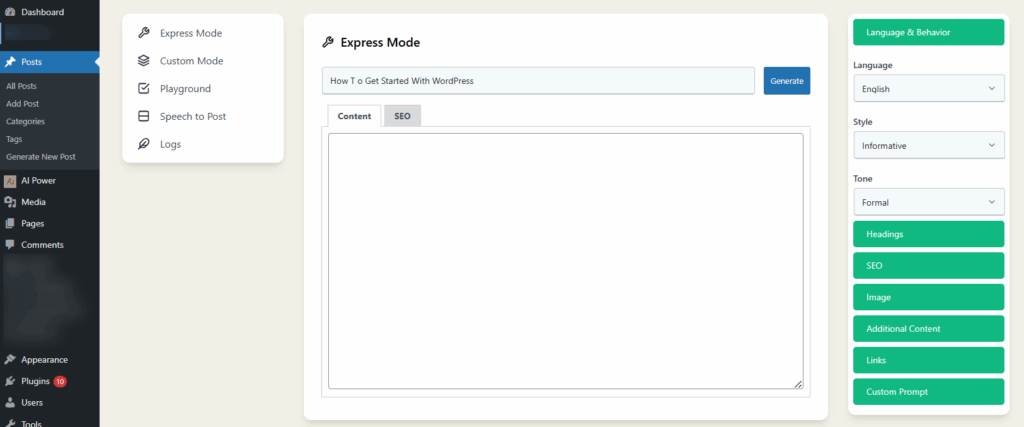This screenshot has width=1024, height=427.
Task: Switch to the SEO tab above the editor
Action: (x=402, y=116)
